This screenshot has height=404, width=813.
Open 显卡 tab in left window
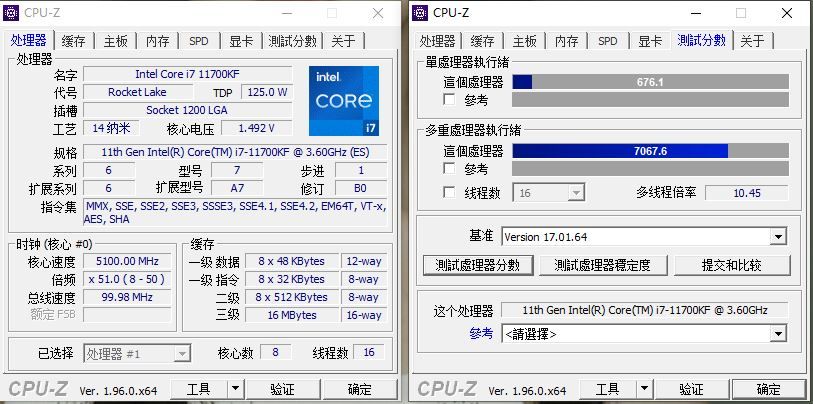pyautogui.click(x=242, y=41)
